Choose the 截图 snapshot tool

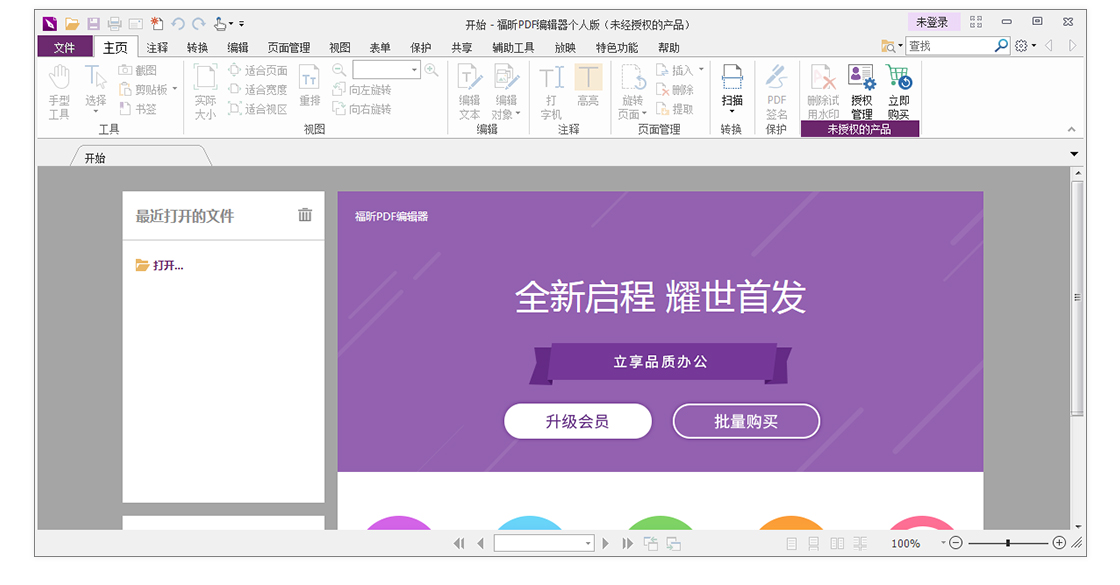coord(138,70)
